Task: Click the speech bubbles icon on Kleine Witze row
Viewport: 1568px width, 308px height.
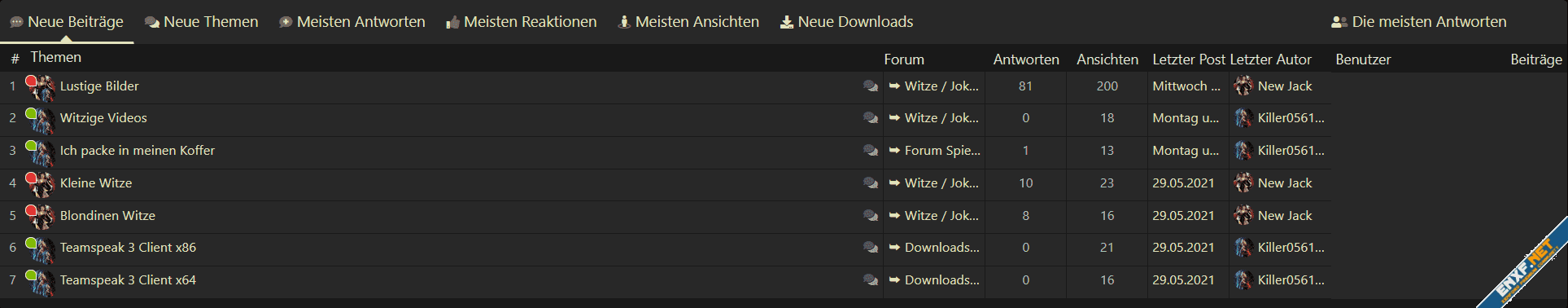Action: (x=871, y=183)
